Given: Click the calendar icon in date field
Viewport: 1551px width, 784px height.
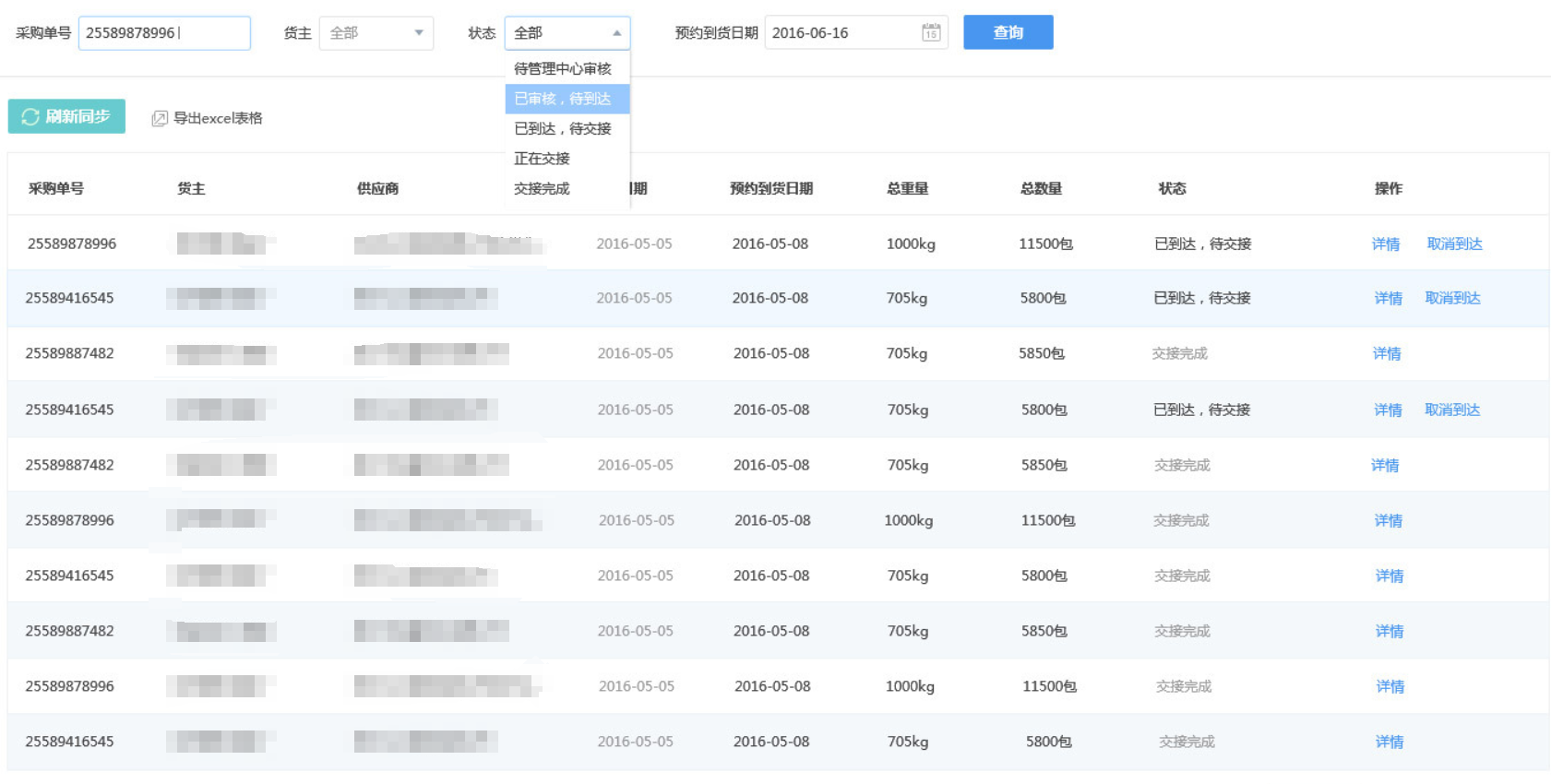Looking at the screenshot, I should point(931,33).
